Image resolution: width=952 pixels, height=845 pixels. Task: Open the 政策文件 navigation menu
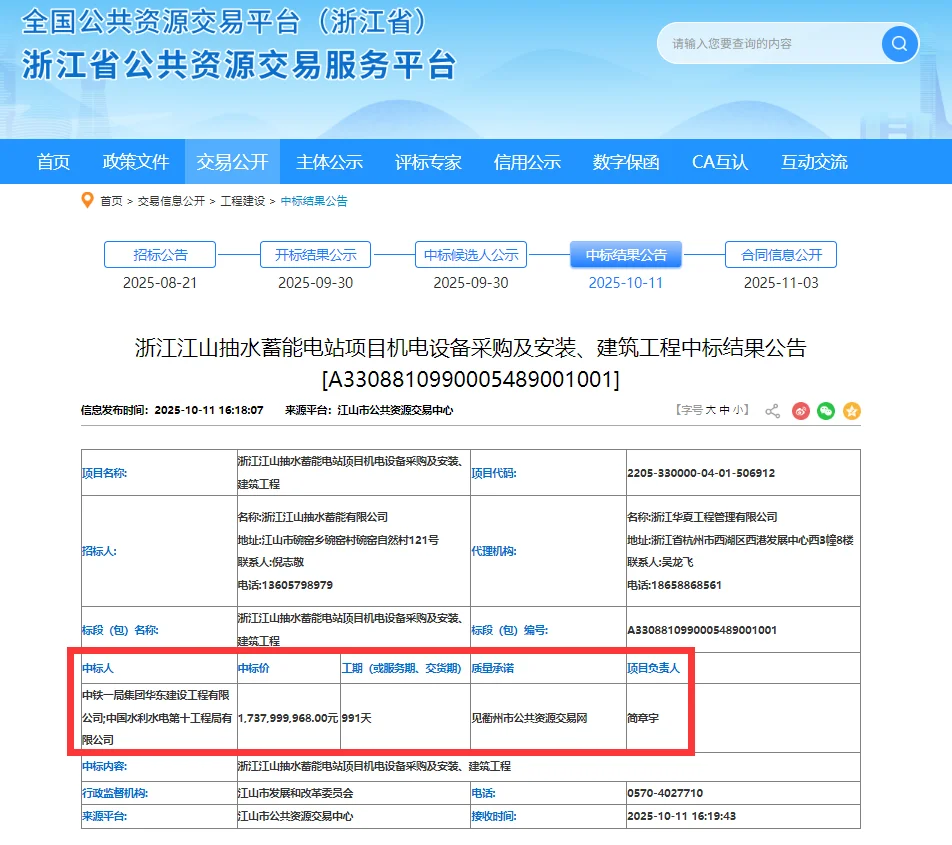coord(135,161)
